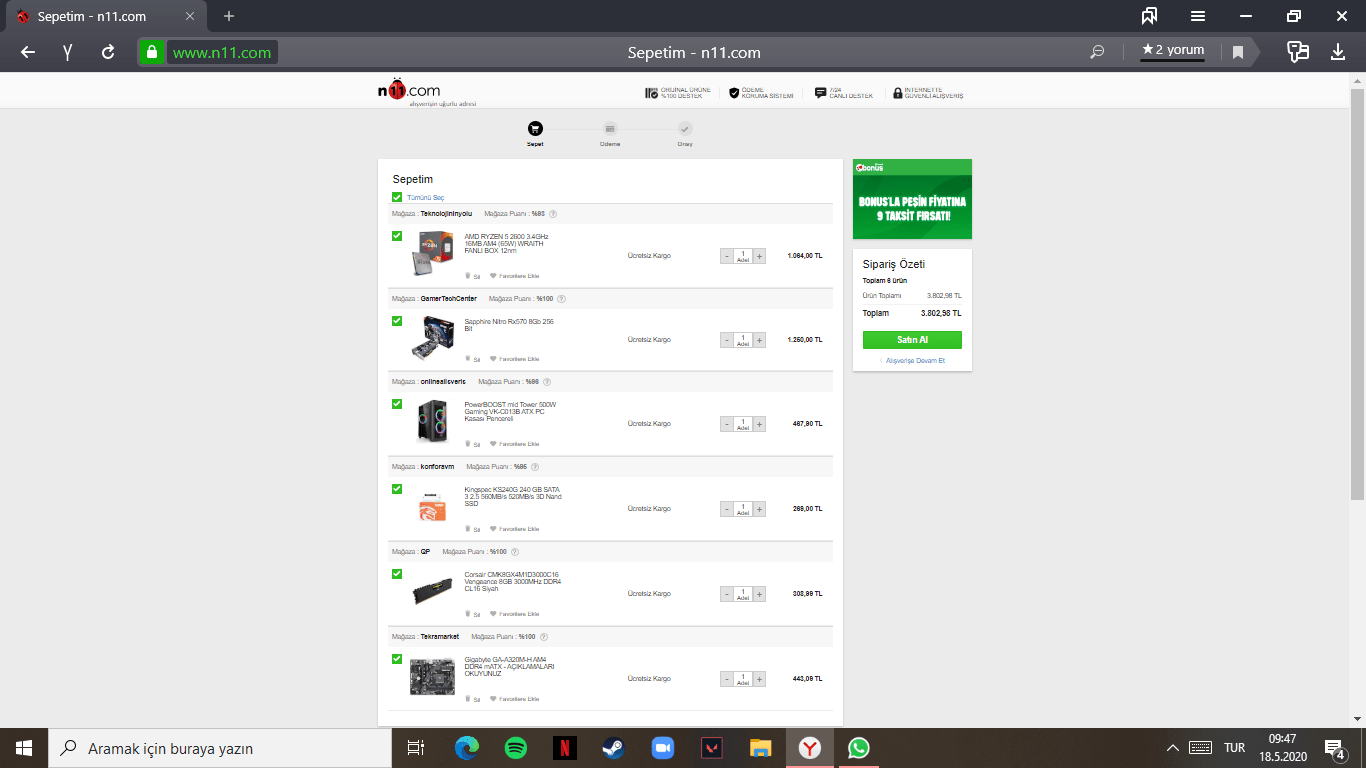
Task: Uncheck the Corsair Vengeance RAM item
Action: pyautogui.click(x=397, y=574)
